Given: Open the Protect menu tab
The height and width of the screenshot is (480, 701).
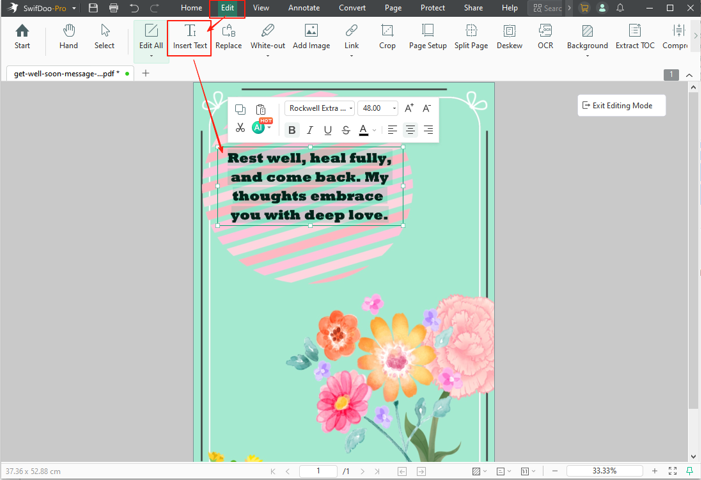Looking at the screenshot, I should (x=433, y=8).
